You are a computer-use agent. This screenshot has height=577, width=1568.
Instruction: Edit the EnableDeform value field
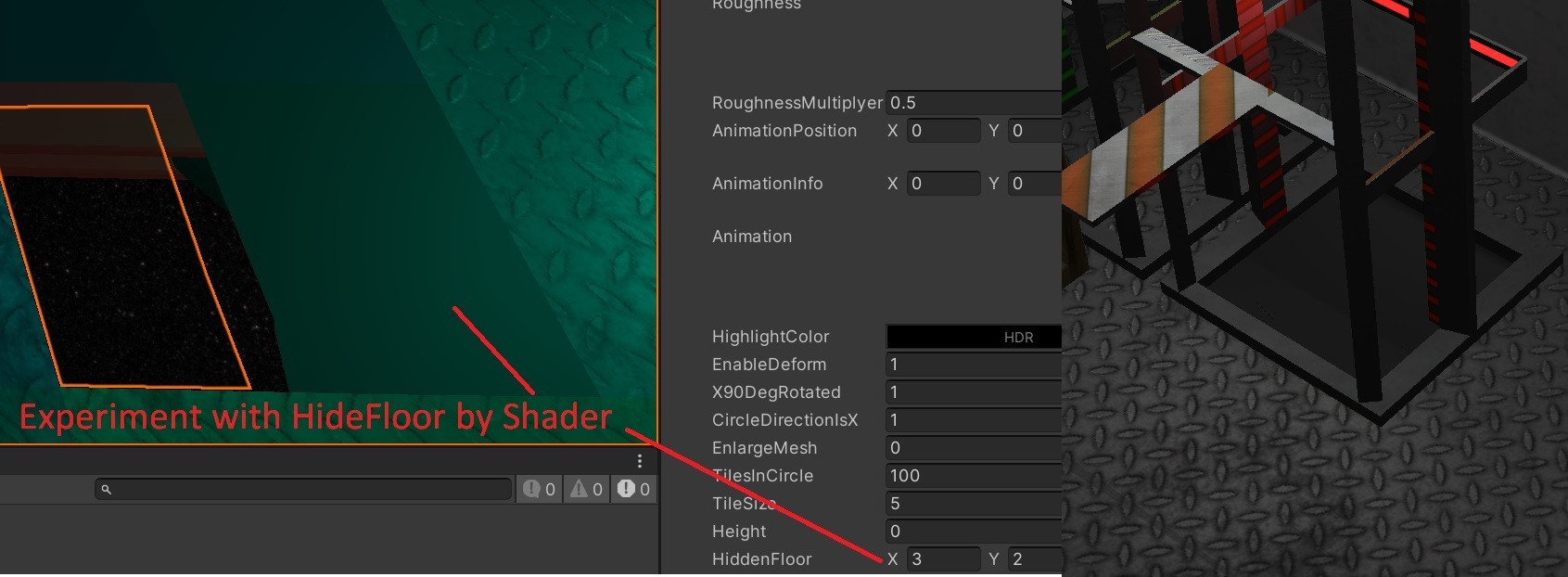tap(974, 365)
